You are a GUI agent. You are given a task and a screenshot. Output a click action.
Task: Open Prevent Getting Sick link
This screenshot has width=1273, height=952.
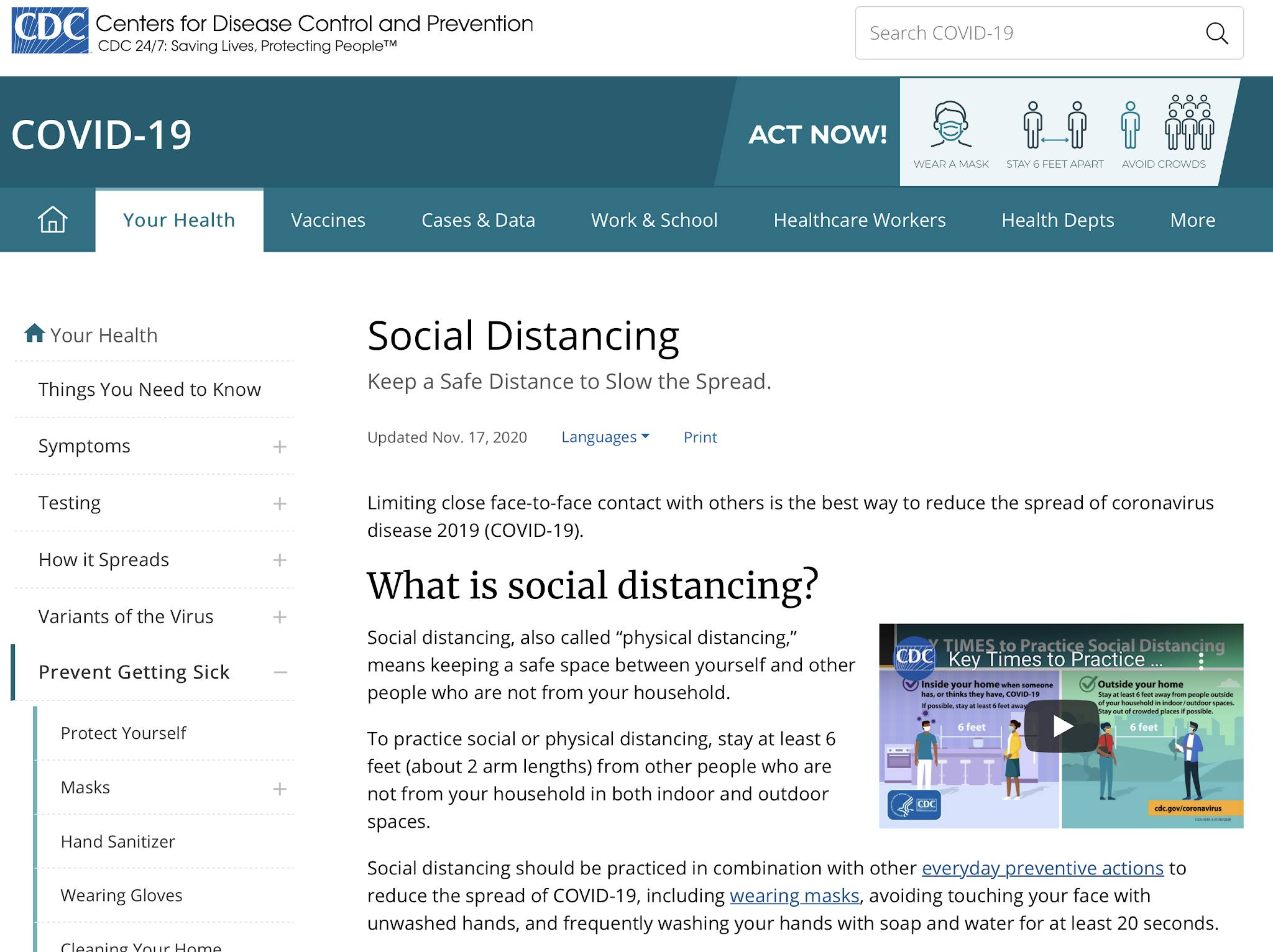(x=134, y=672)
